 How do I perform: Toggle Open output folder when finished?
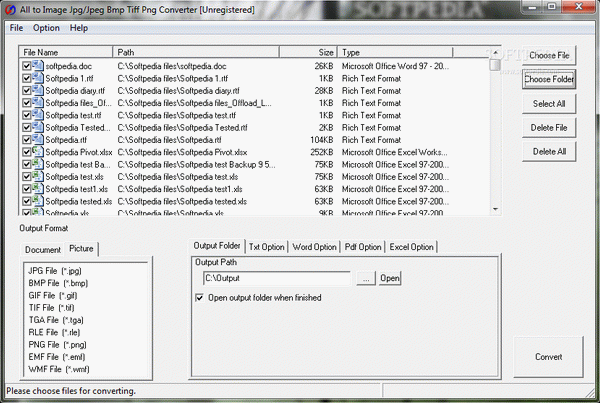pyautogui.click(x=199, y=297)
